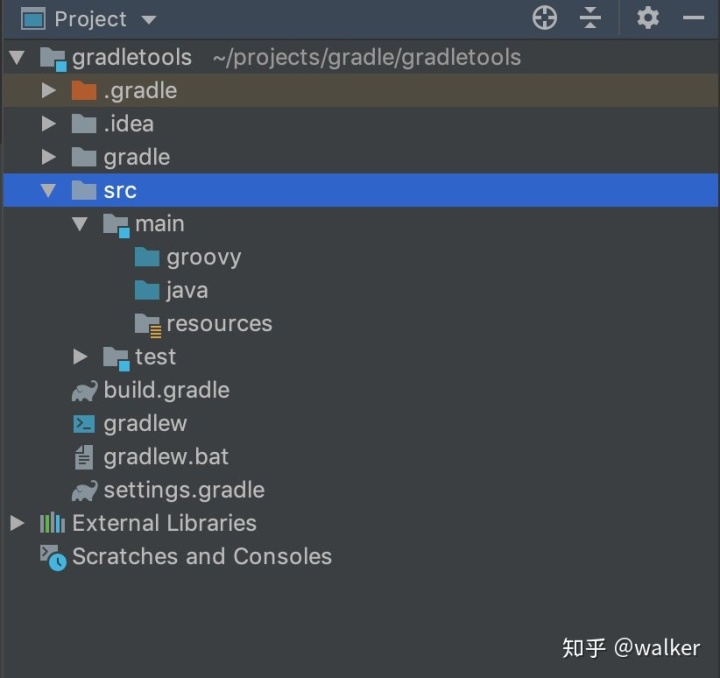Select the gradle folder name
Image resolution: width=720 pixels, height=678 pixels.
(137, 158)
